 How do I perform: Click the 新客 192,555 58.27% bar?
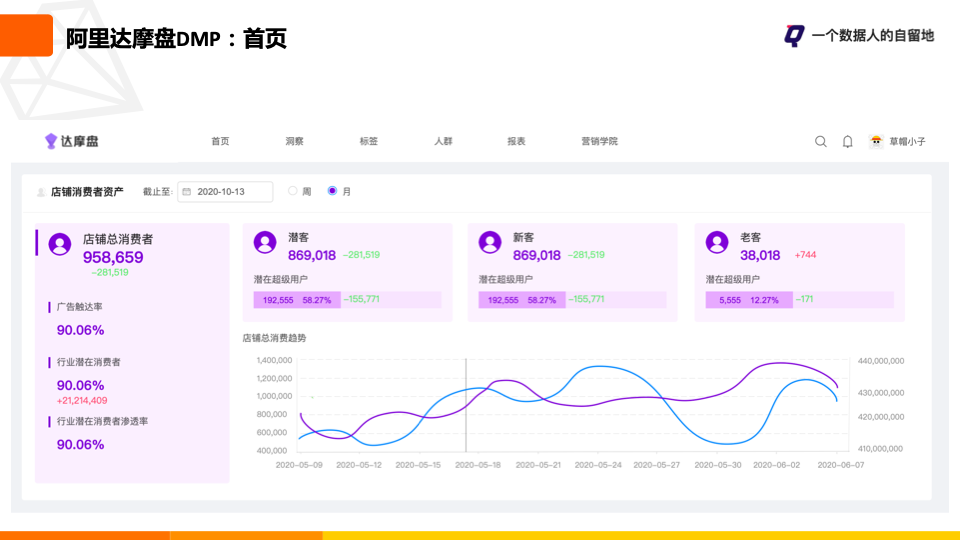point(522,300)
